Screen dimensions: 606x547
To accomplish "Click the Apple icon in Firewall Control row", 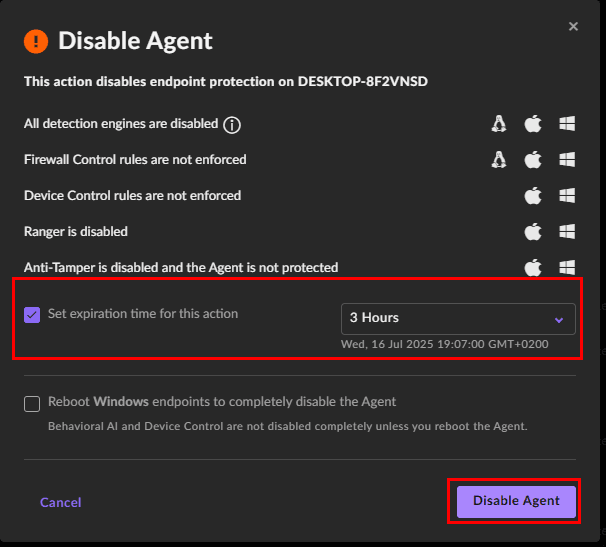I will 533,160.
